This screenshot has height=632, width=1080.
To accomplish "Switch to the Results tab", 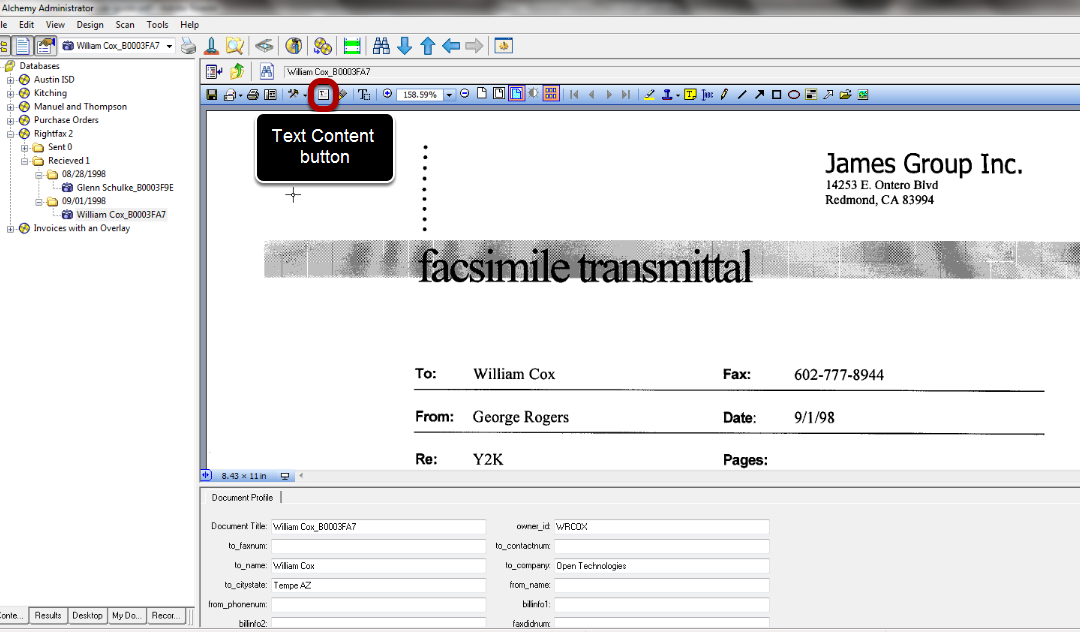I will tap(48, 615).
